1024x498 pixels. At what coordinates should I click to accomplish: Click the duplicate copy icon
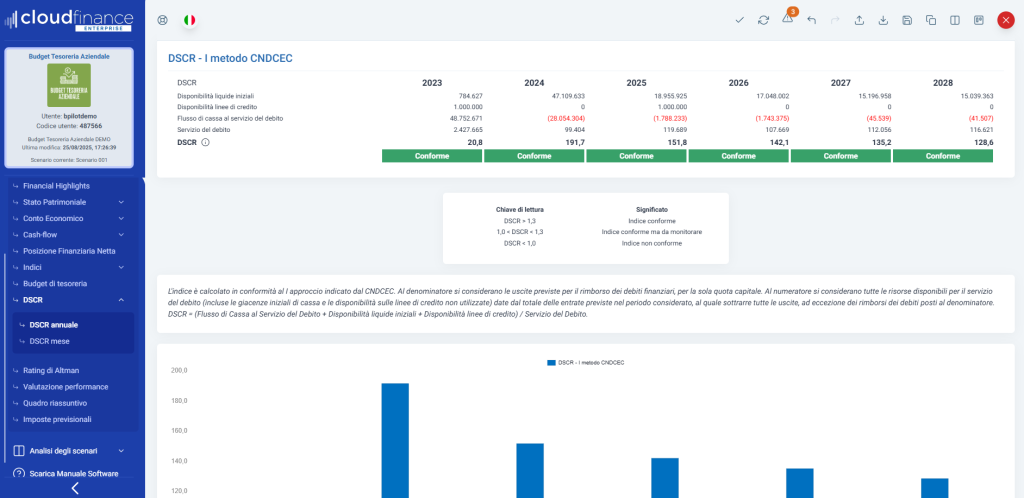point(931,20)
